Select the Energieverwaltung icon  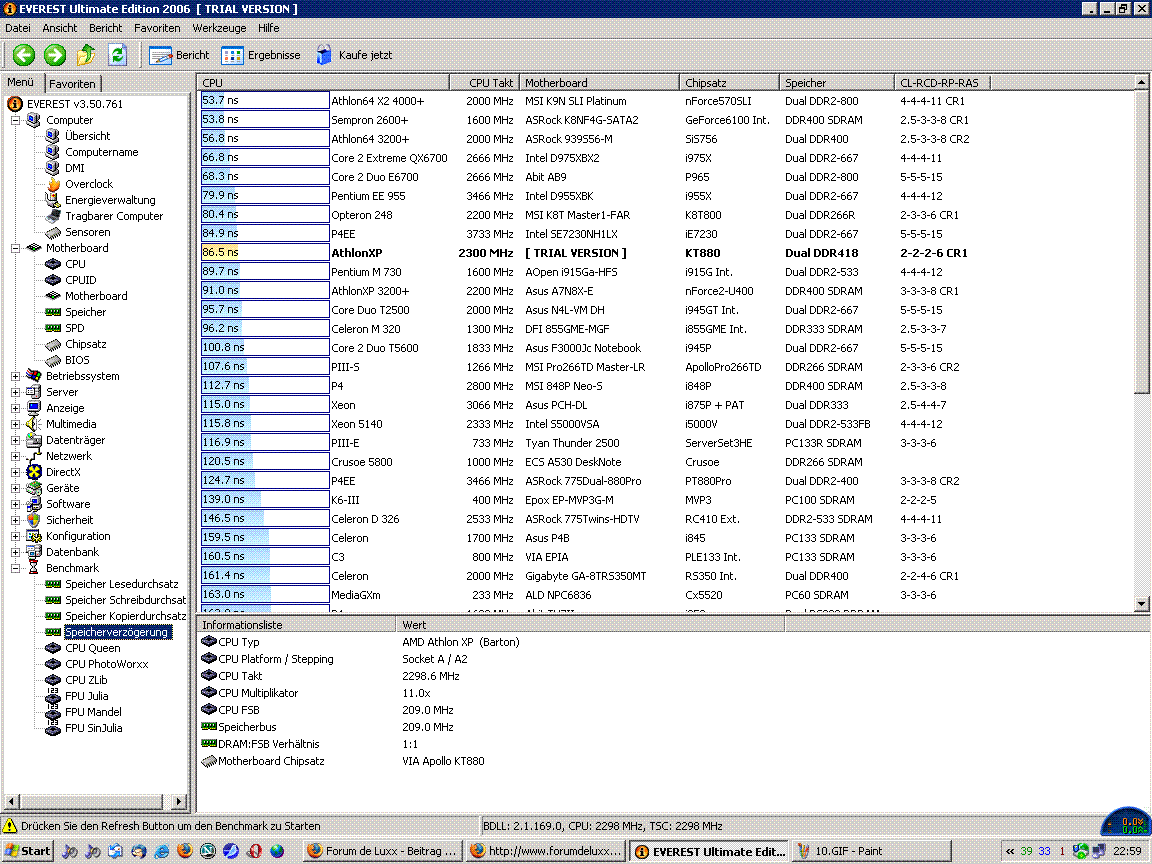(x=53, y=200)
